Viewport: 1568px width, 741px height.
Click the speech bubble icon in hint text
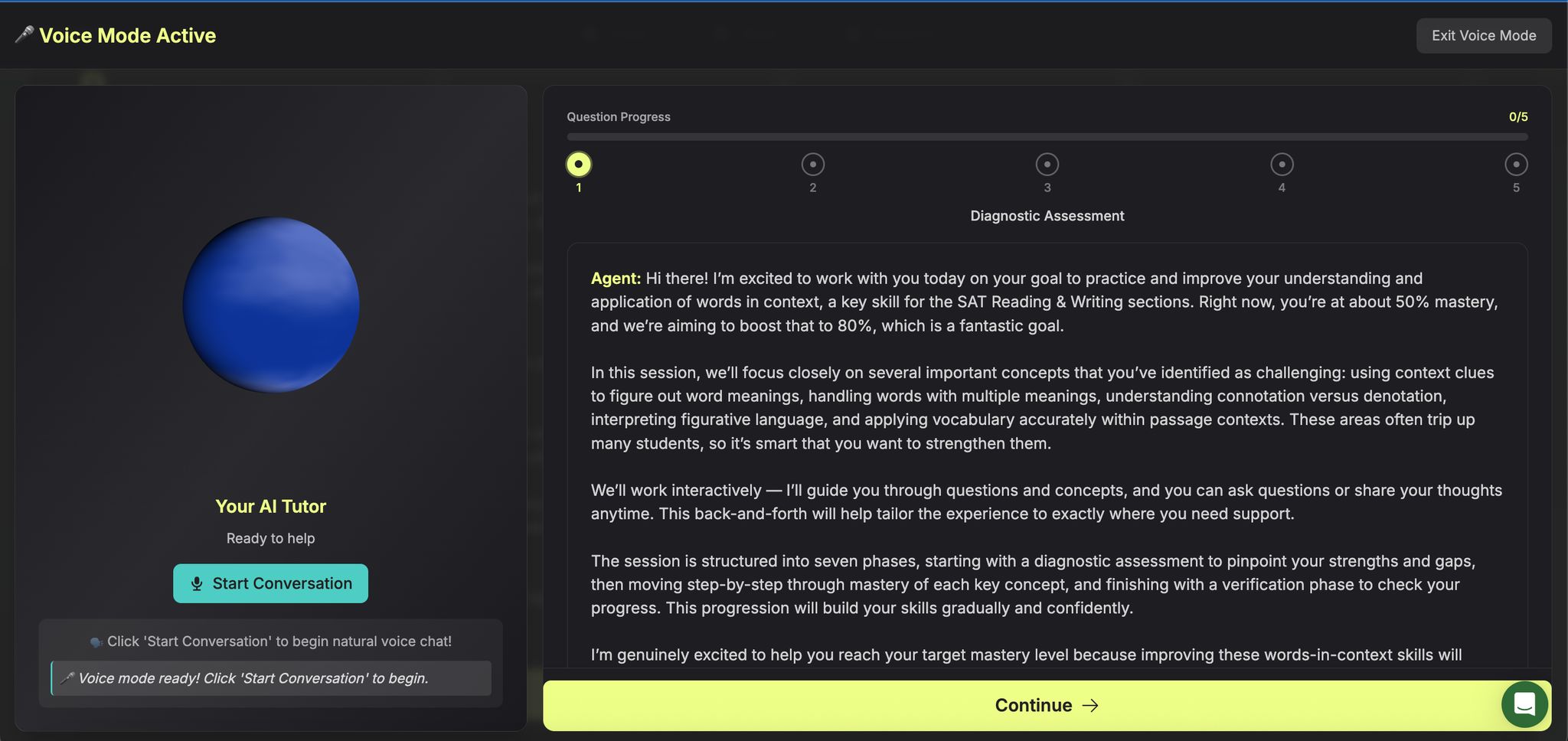pyautogui.click(x=96, y=642)
